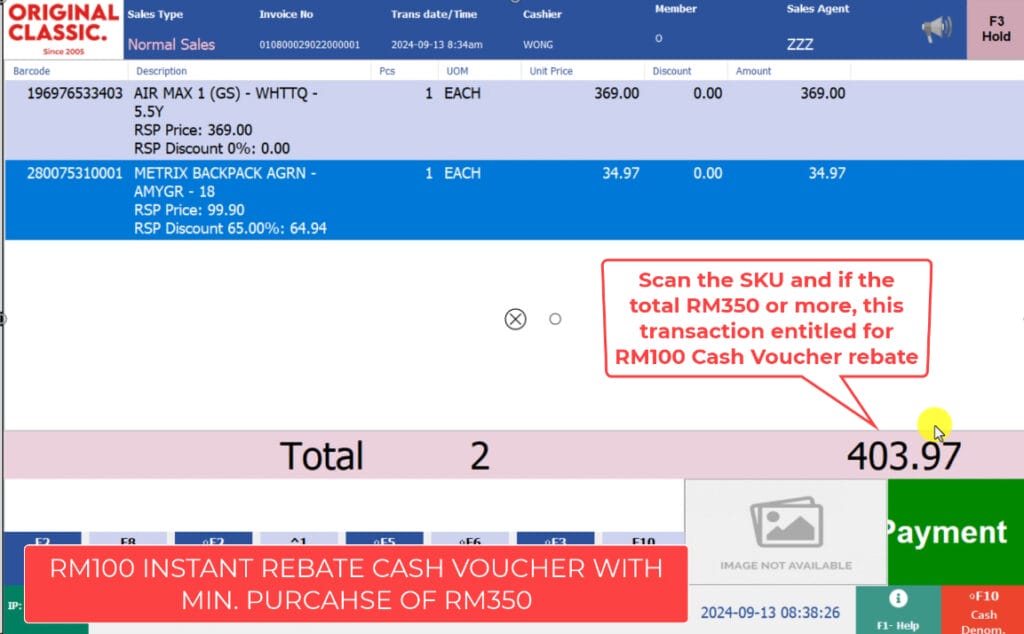Image resolution: width=1024 pixels, height=634 pixels.
Task: Click the circled X icon
Action: 515,319
